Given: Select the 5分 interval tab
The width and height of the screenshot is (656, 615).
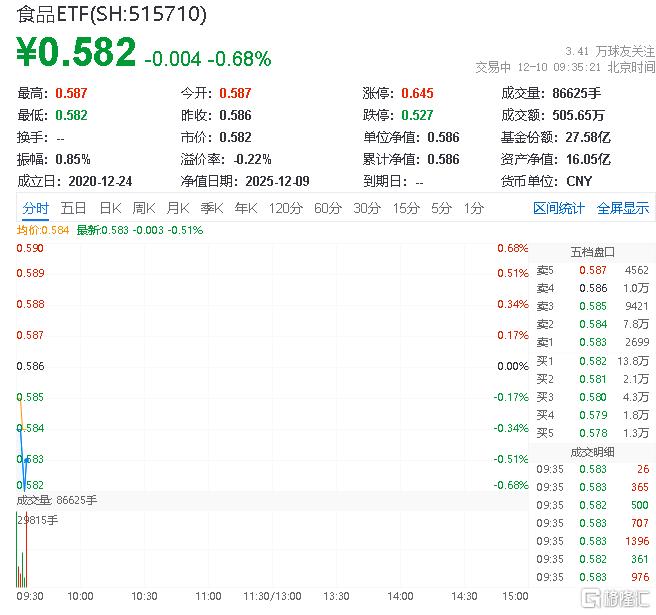Looking at the screenshot, I should tap(442, 208).
